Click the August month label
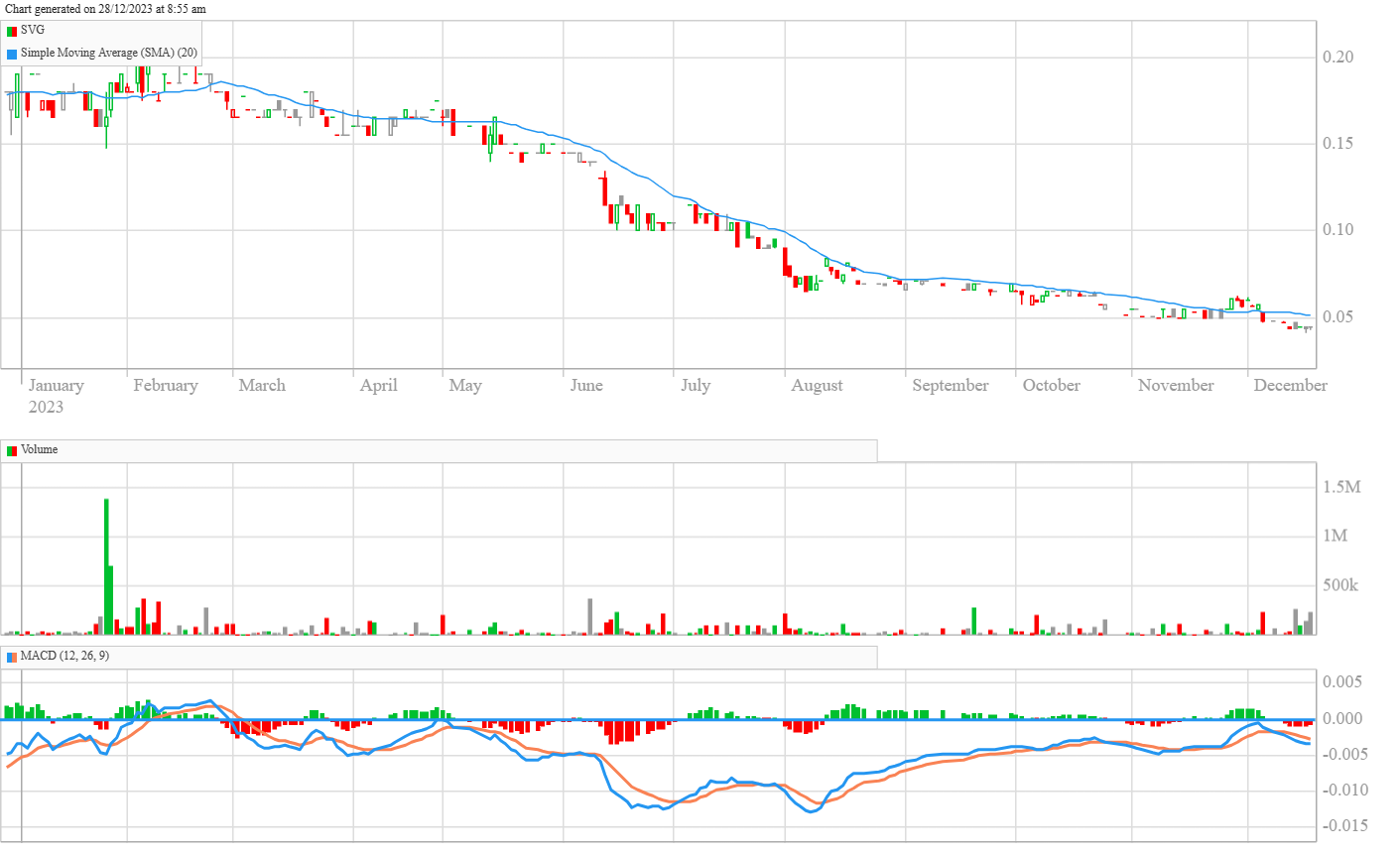Viewport: 1400px width, 854px height. tap(816, 385)
